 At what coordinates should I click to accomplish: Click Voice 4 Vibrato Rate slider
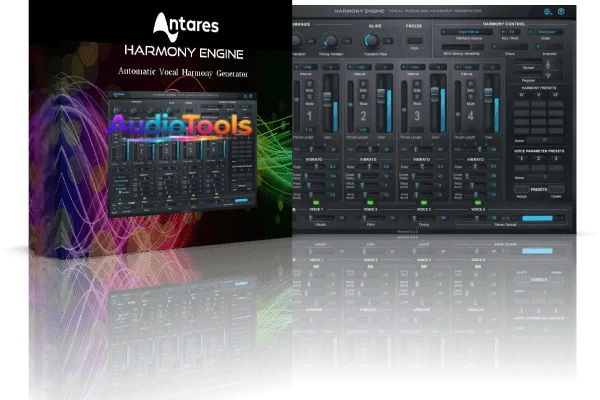tap(475, 167)
